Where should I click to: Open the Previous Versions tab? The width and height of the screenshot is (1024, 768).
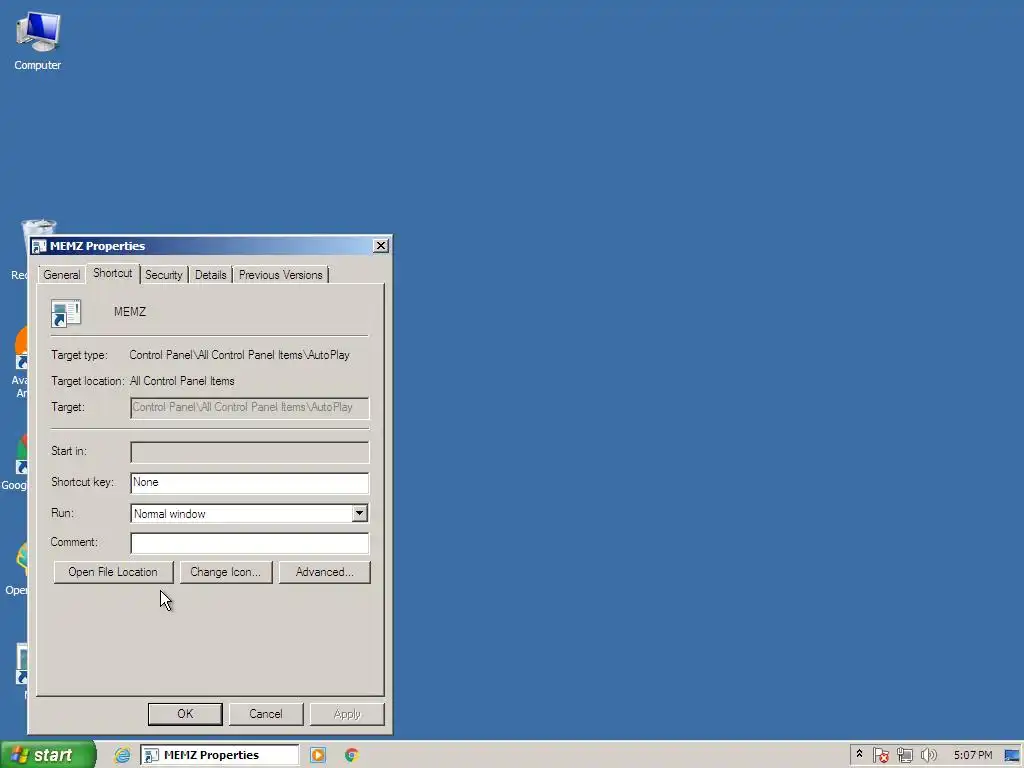point(280,275)
